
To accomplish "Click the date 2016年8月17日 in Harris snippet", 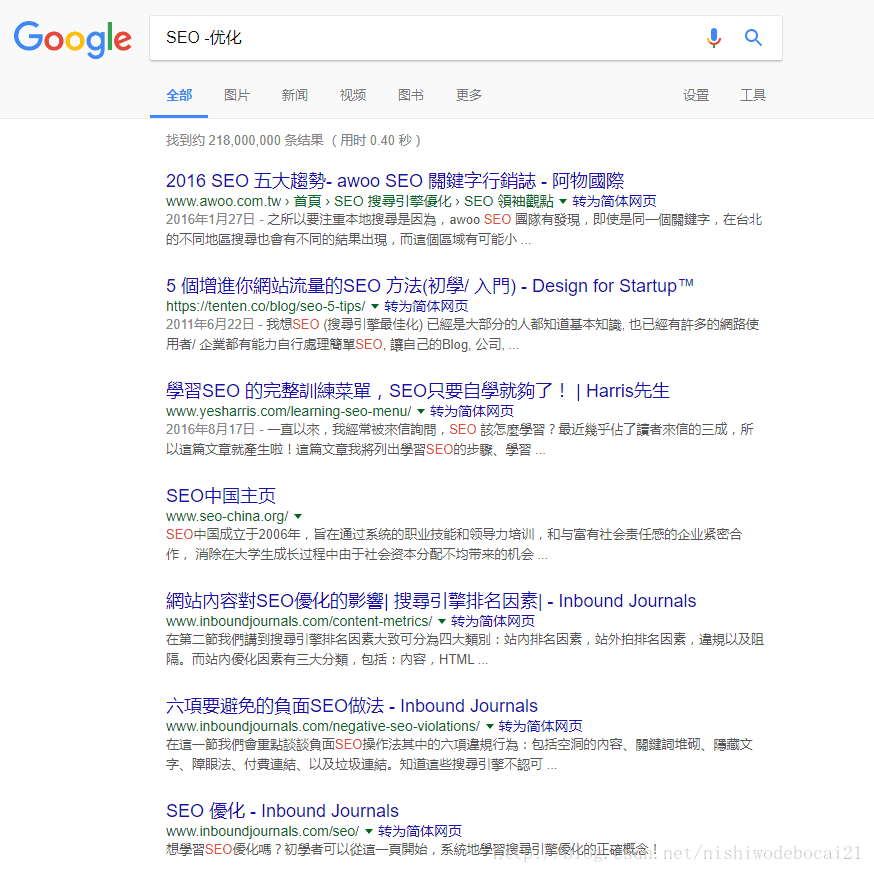I will (210, 429).
